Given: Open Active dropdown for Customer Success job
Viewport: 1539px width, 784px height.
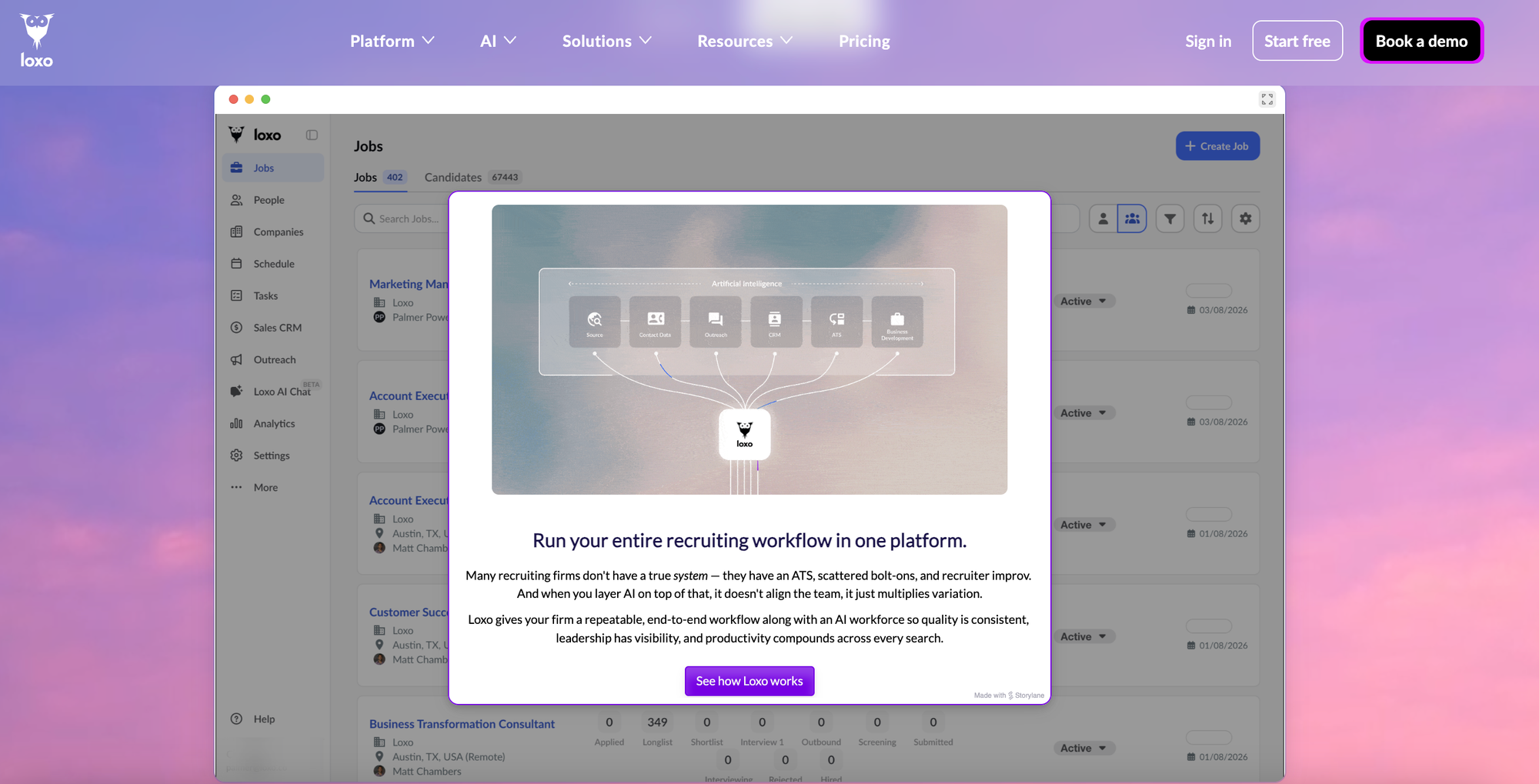Looking at the screenshot, I should pyautogui.click(x=1083, y=636).
